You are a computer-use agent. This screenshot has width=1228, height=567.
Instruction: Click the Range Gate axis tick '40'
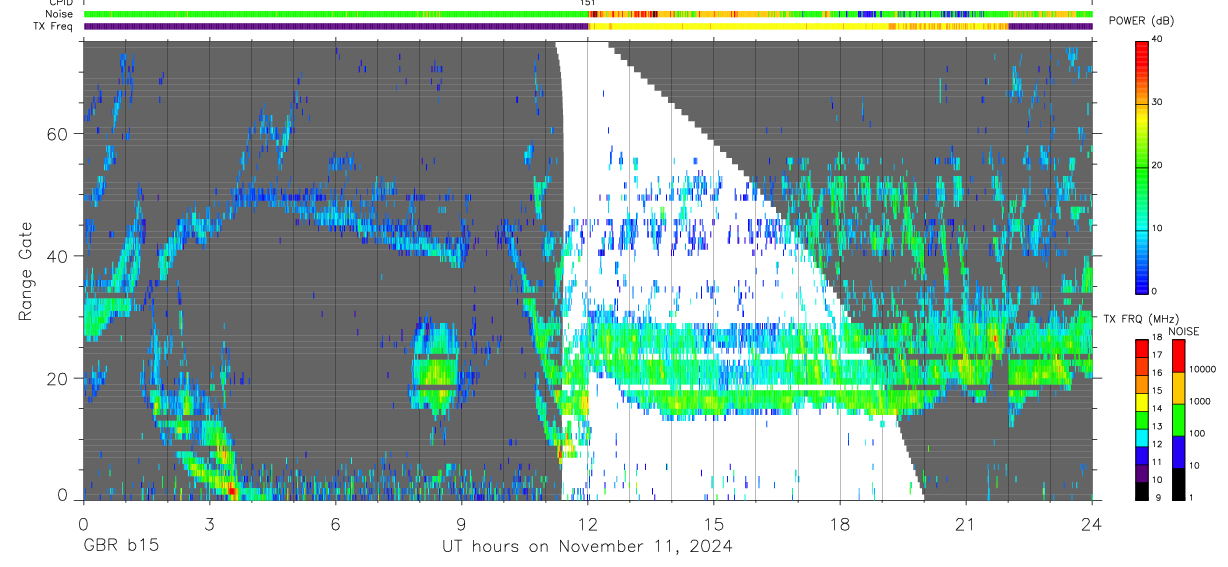pyautogui.click(x=59, y=256)
